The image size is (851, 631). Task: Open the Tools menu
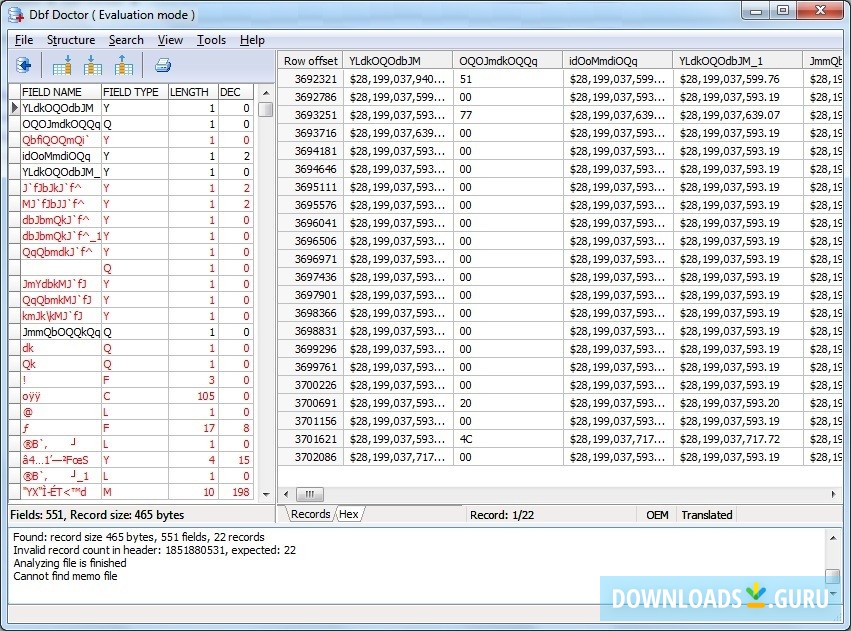coord(211,40)
